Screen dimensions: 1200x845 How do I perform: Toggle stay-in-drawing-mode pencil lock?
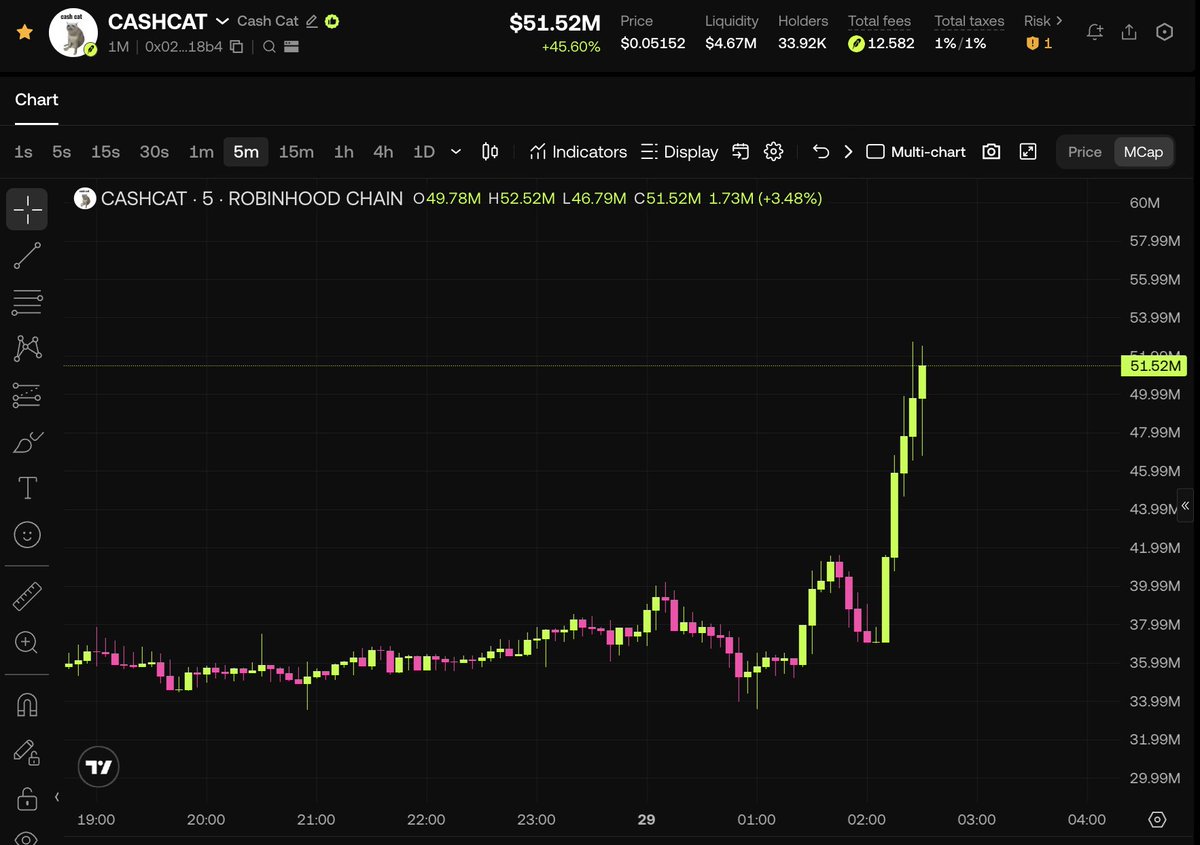pos(27,752)
